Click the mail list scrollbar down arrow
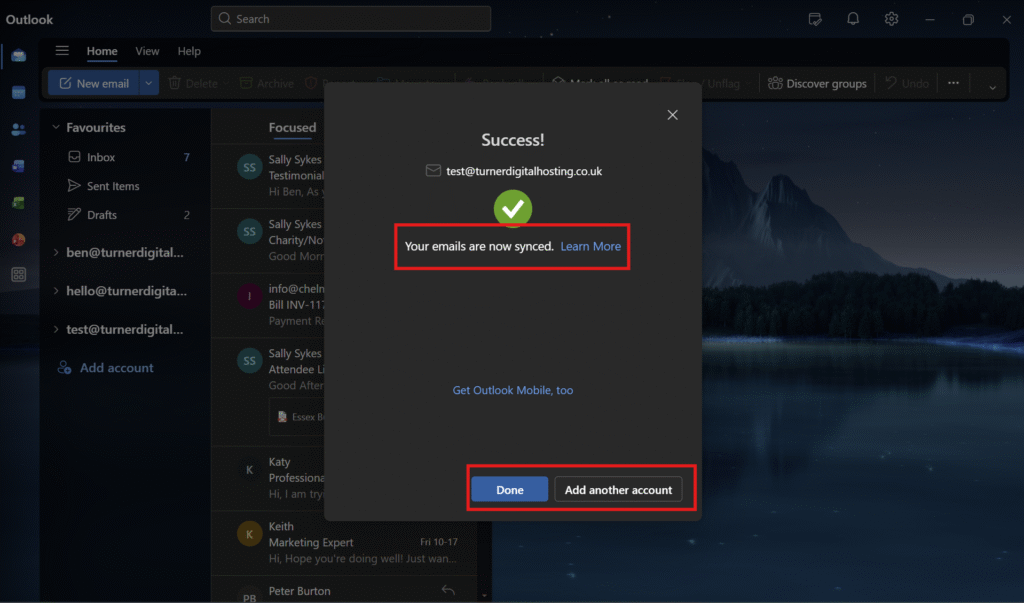The width and height of the screenshot is (1024, 603). coord(484,596)
